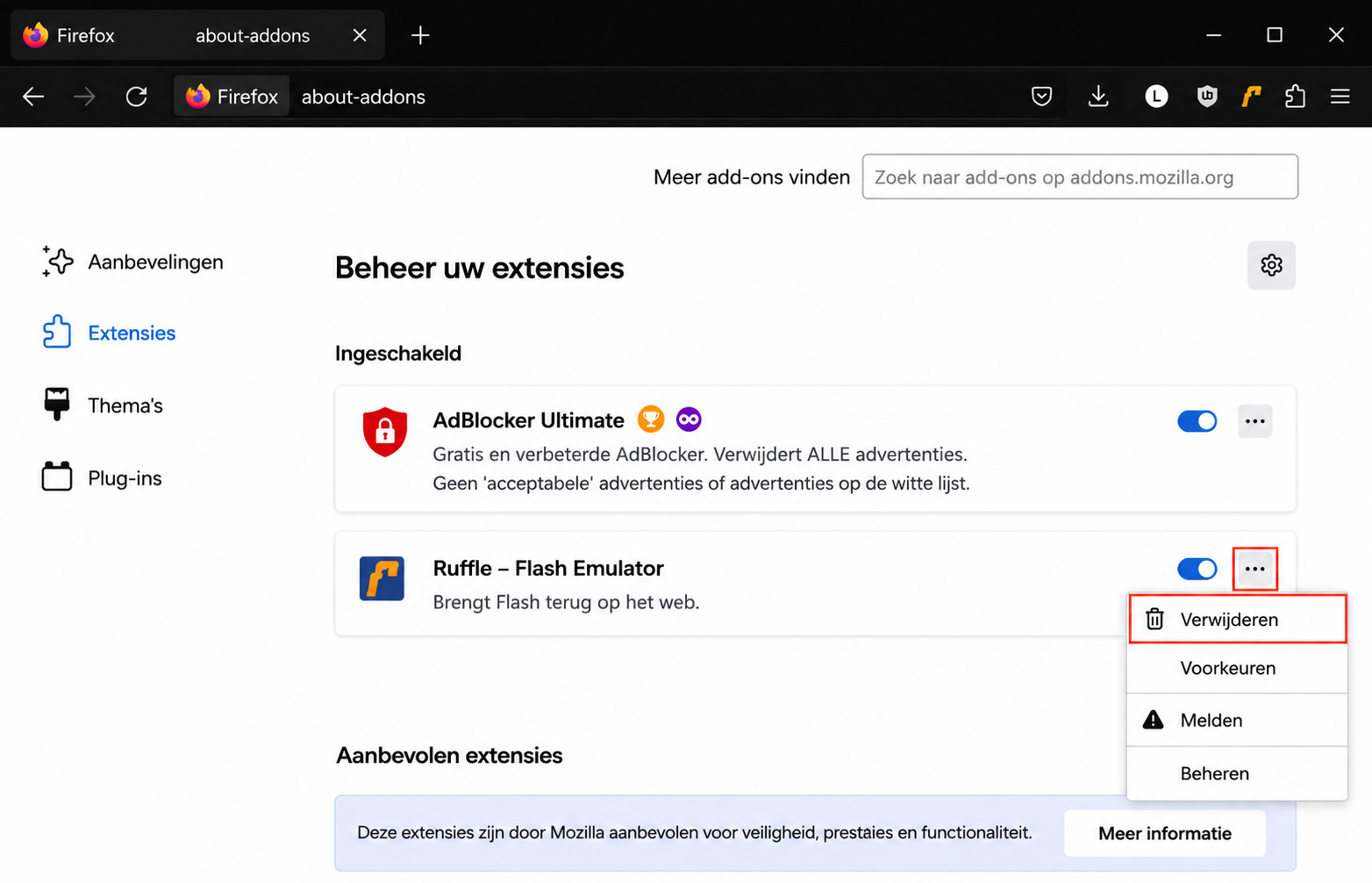Open a new tab with plus
Screen dimensions: 1372x883
click(x=420, y=35)
